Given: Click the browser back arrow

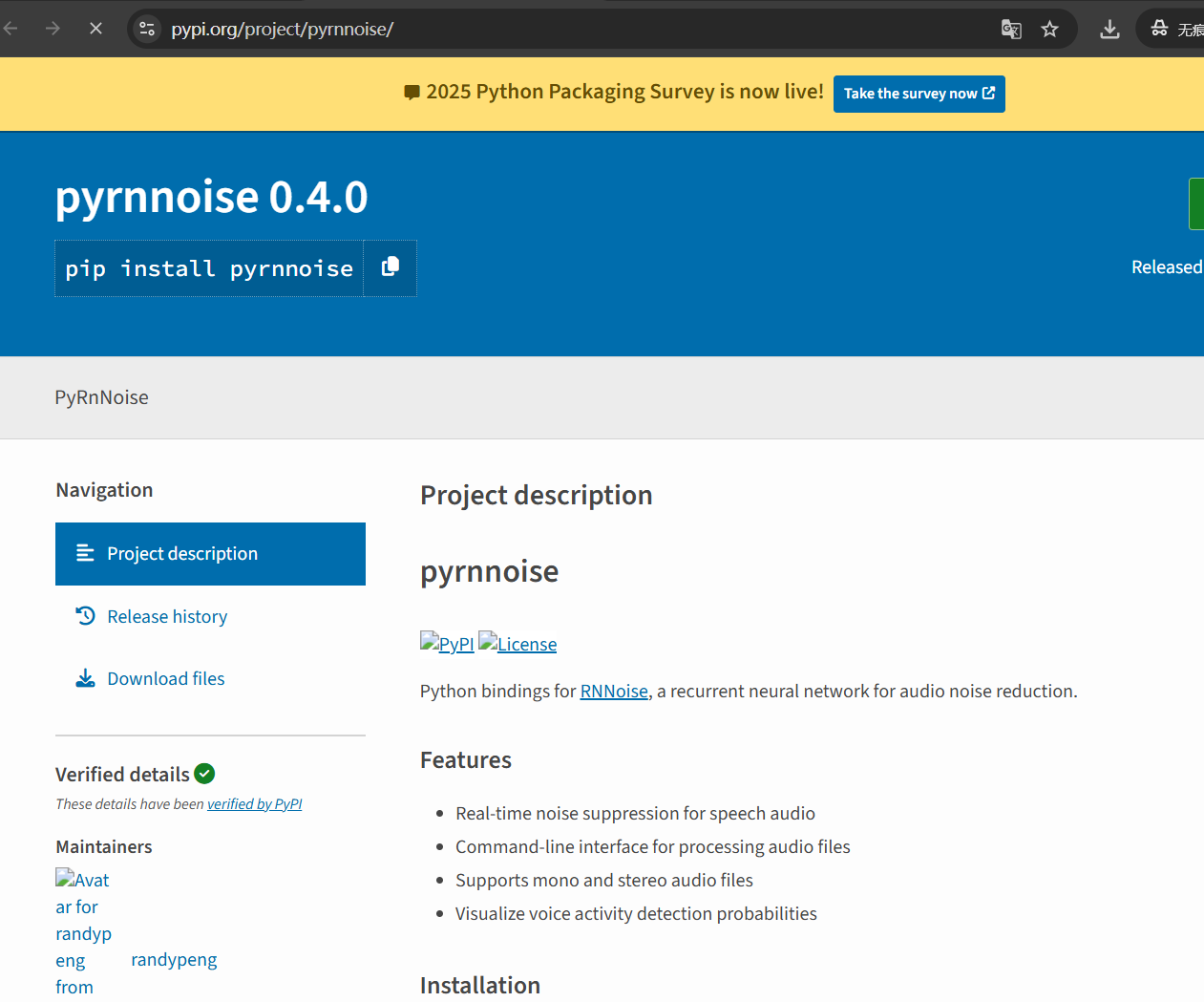Looking at the screenshot, I should point(11,29).
